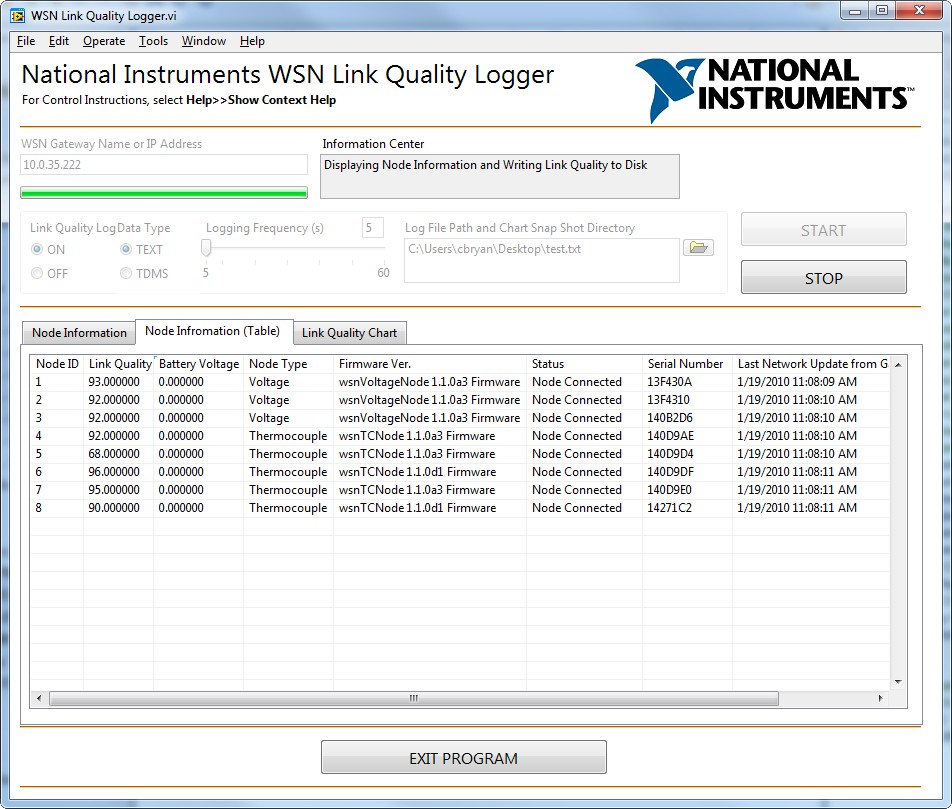
Task: Maximize the WSN Link Quality Logger window
Action: tap(882, 10)
